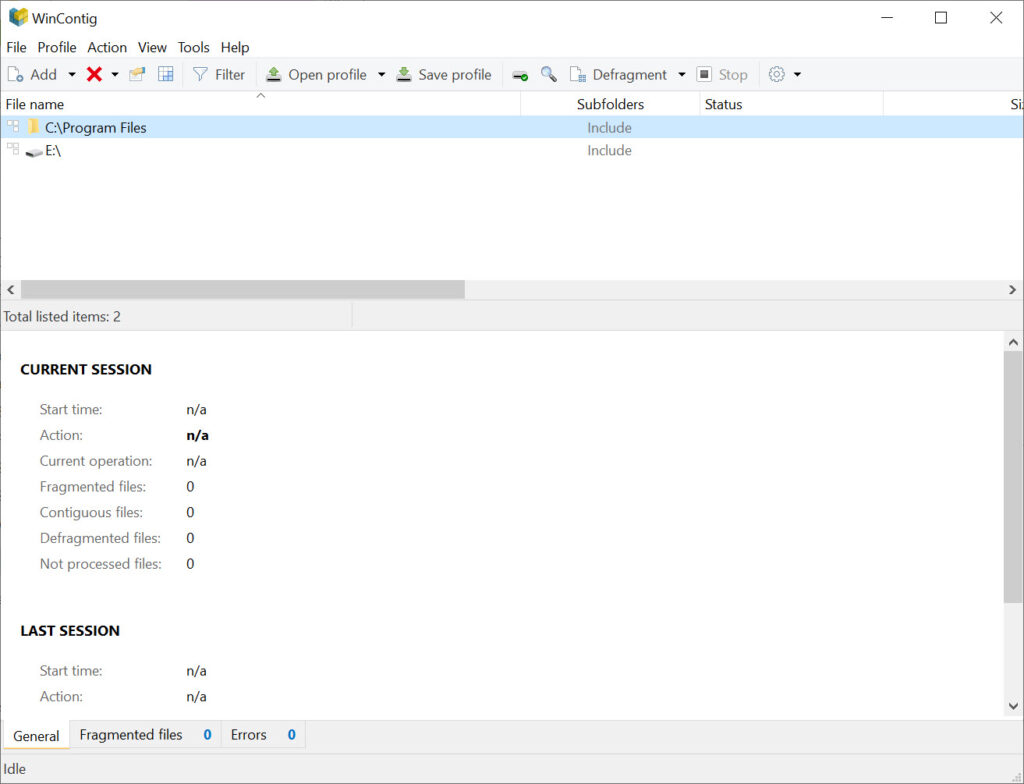Screen dimensions: 1024x784
Task: Click the horizontal scrollbar thumb of the file list
Action: tap(243, 289)
